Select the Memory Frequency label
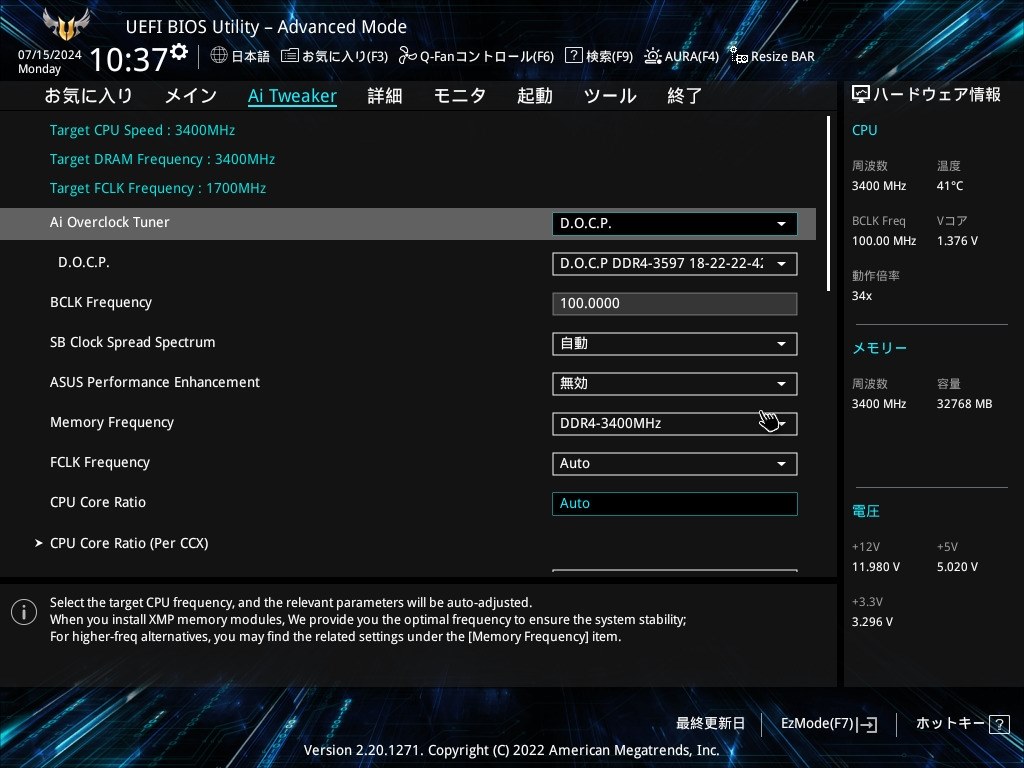The image size is (1024, 768). coord(112,423)
